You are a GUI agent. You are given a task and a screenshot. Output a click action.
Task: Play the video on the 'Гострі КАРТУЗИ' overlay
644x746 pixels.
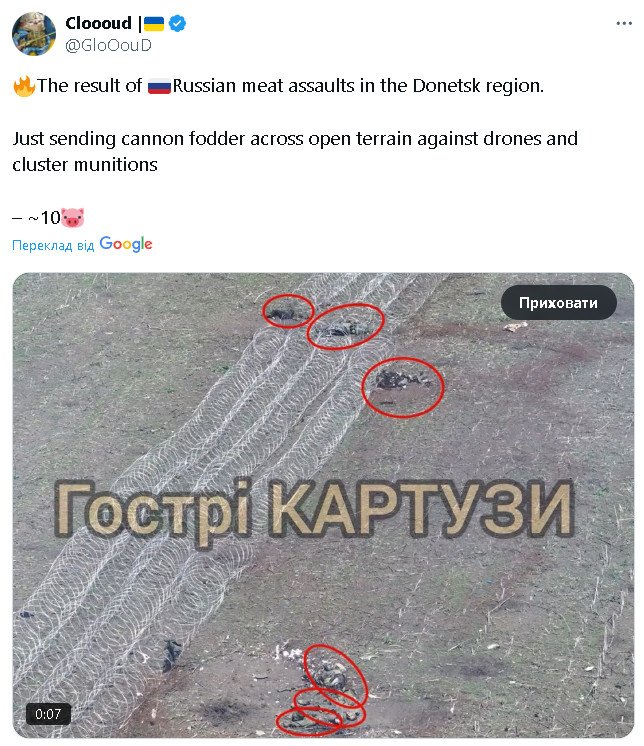(314, 510)
